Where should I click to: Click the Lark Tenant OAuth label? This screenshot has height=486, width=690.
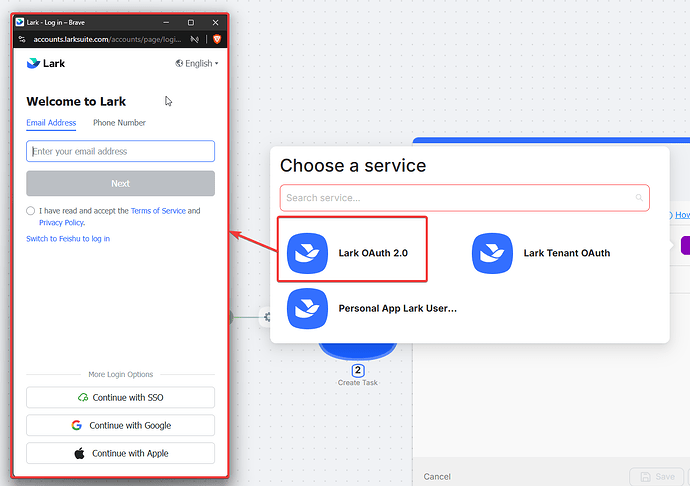coord(567,253)
